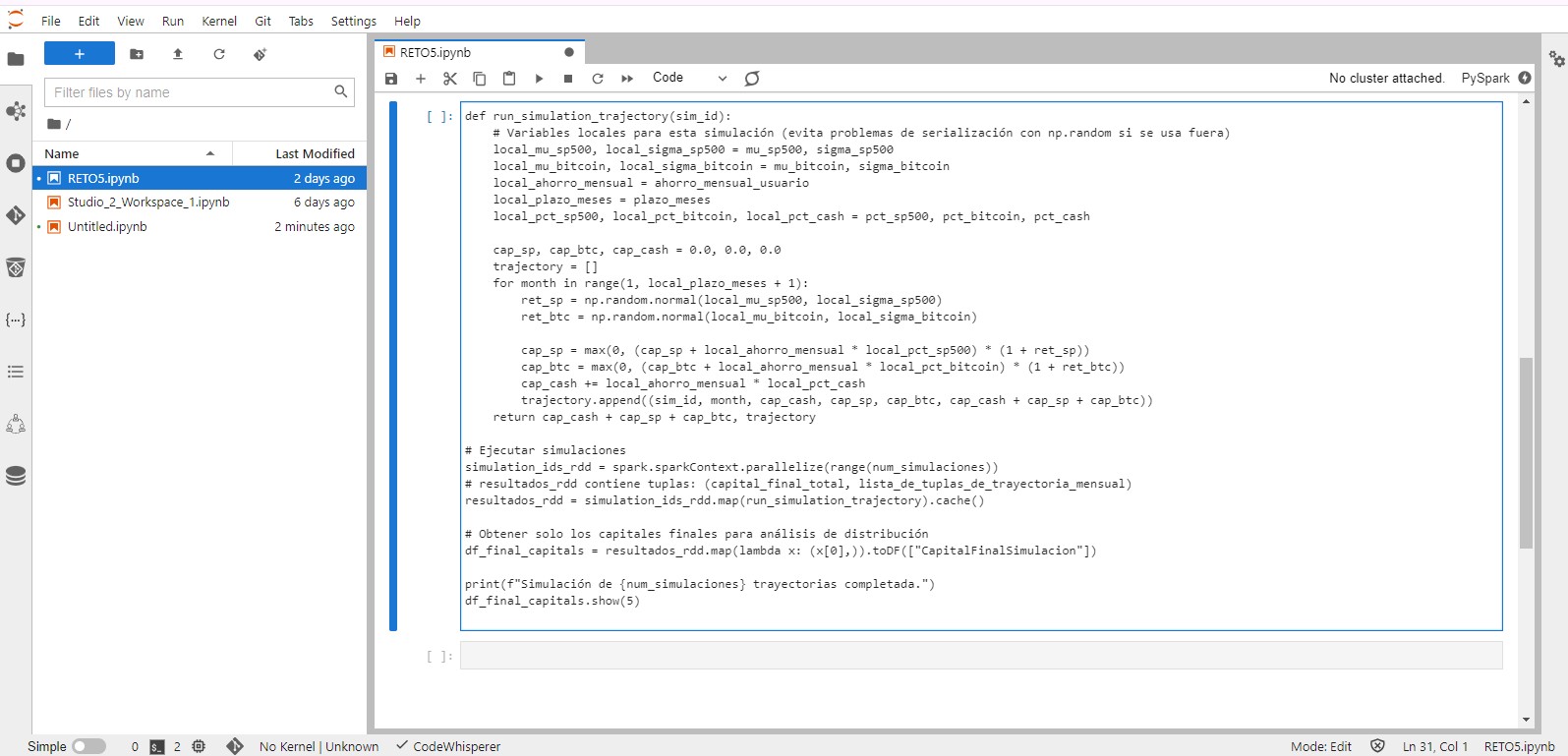Select Studio_2_Workspace_1.ipynb file
This screenshot has height=756, width=1568.
[201, 202]
